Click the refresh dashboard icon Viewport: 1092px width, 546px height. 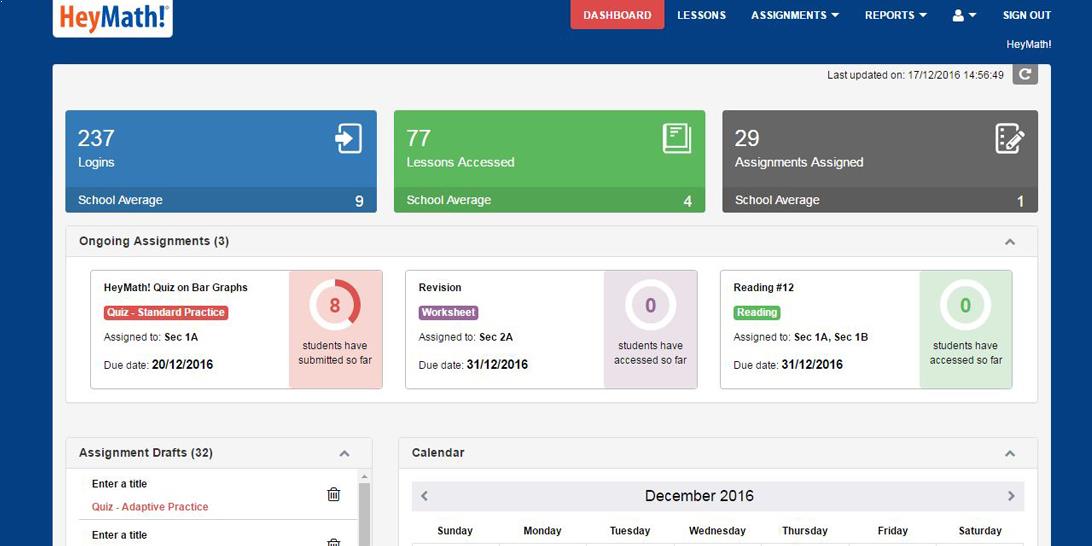click(1024, 74)
